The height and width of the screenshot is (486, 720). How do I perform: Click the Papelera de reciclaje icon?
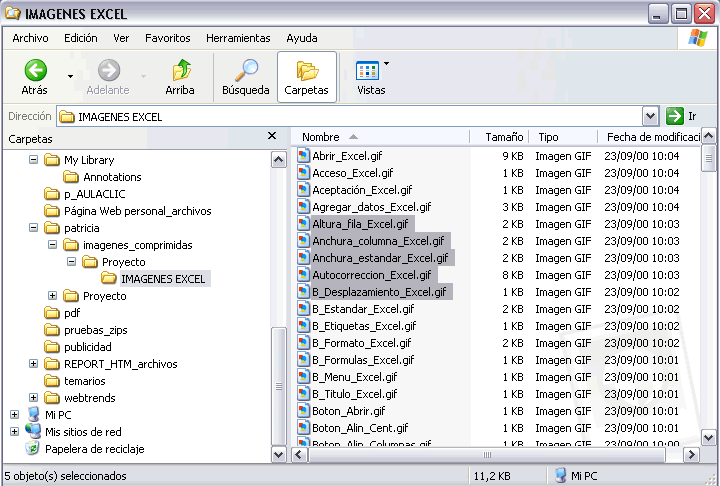pos(32,448)
